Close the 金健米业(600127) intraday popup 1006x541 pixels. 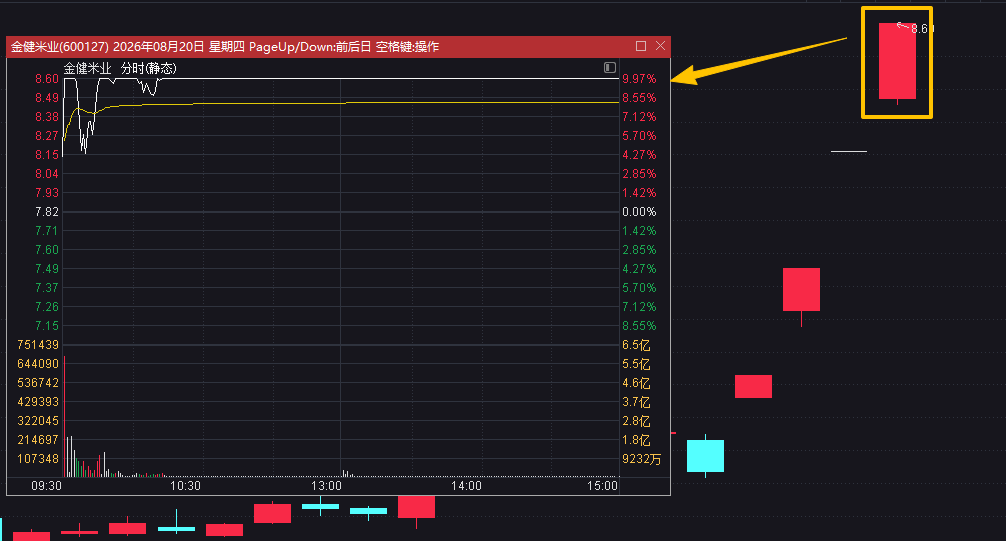pyautogui.click(x=660, y=46)
